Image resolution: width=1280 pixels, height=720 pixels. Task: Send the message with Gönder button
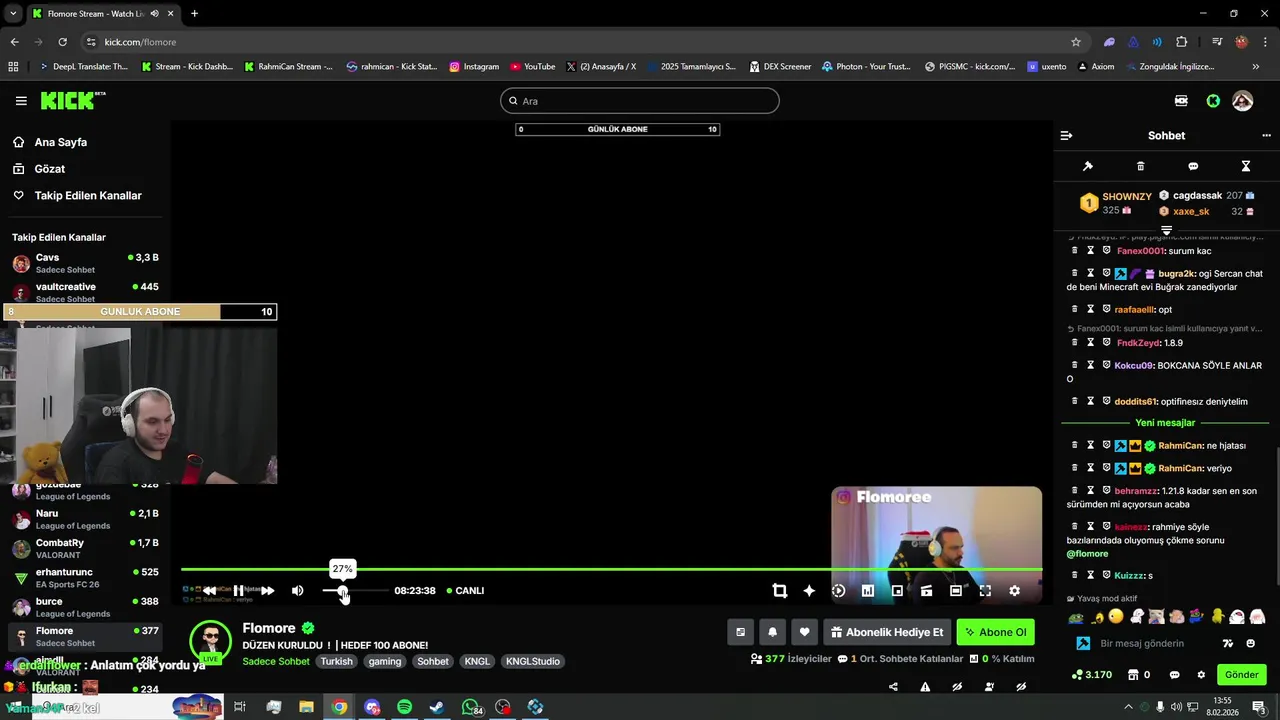click(x=1241, y=675)
